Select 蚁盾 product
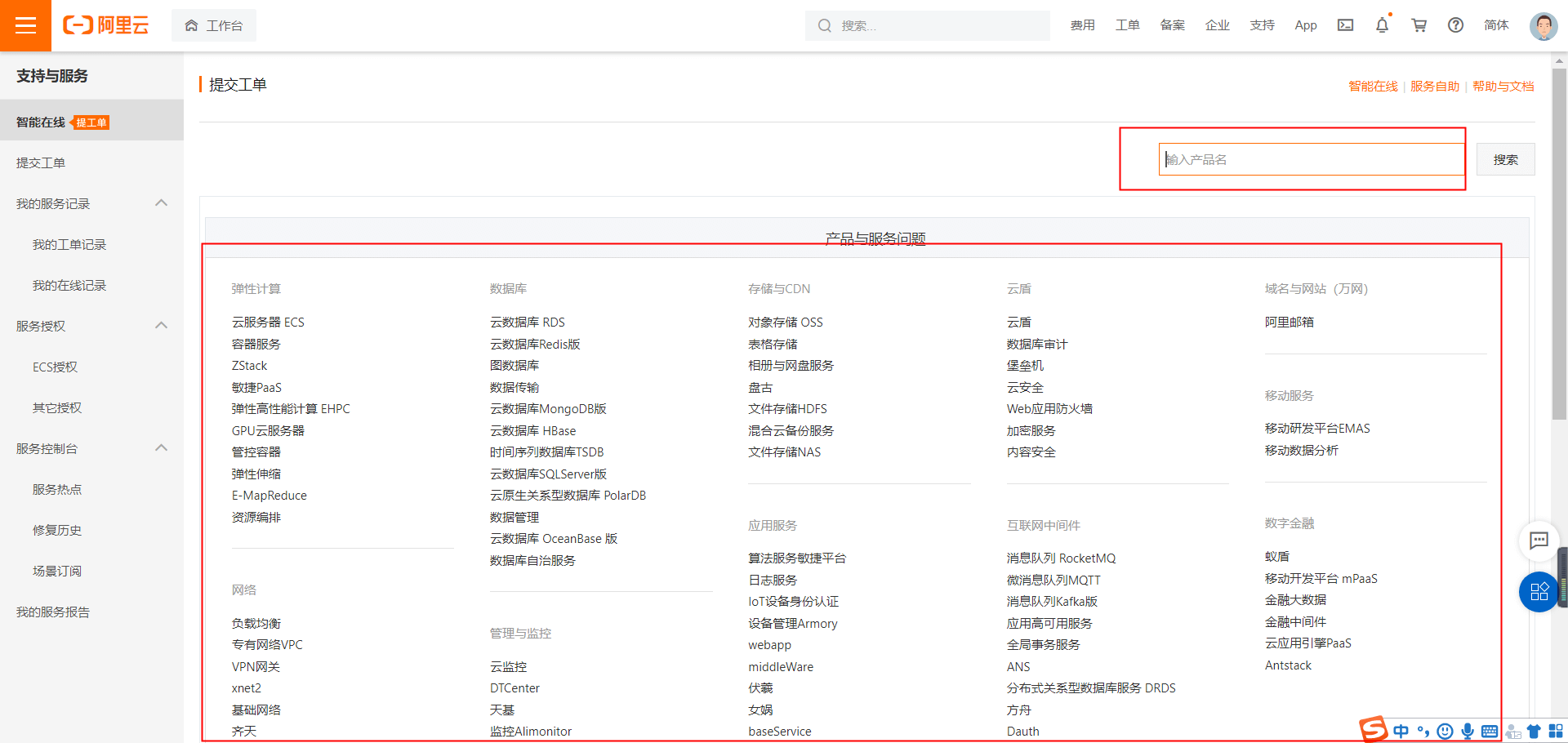1568x743 pixels. pyautogui.click(x=1277, y=557)
